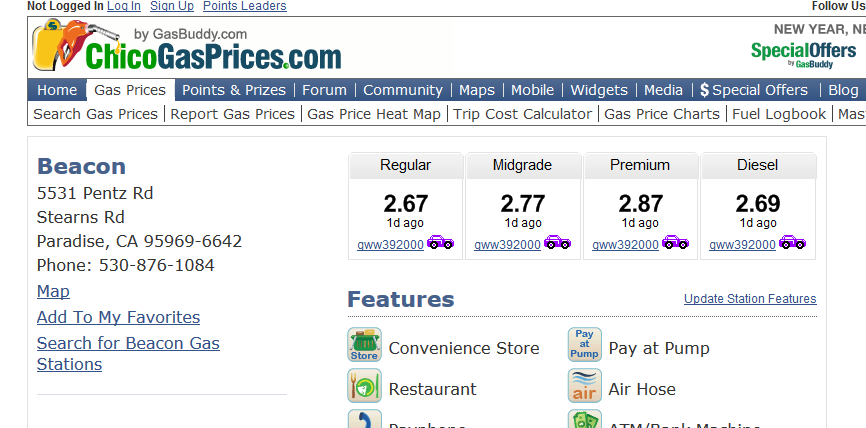Open the Blog menu item
The image size is (866, 428).
tap(843, 90)
